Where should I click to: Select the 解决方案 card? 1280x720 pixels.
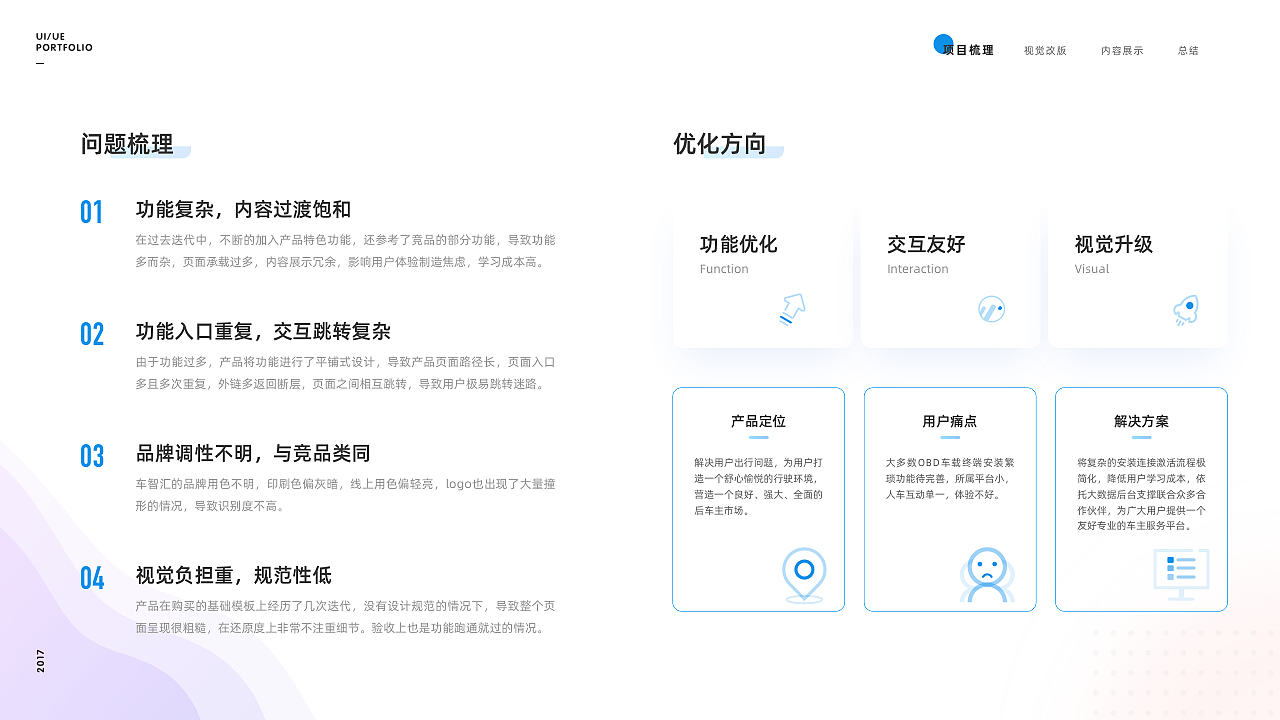[1140, 498]
